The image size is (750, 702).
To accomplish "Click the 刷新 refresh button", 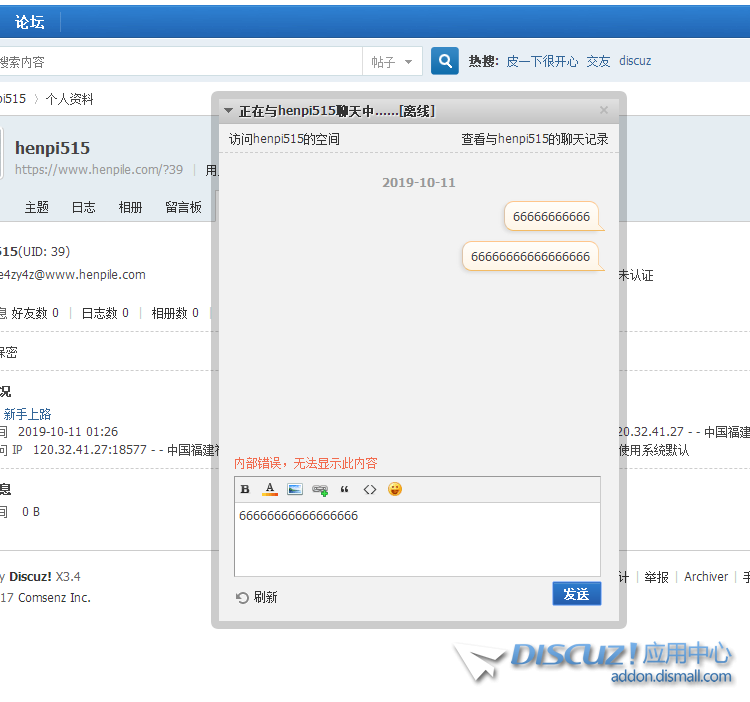I will coord(257,597).
